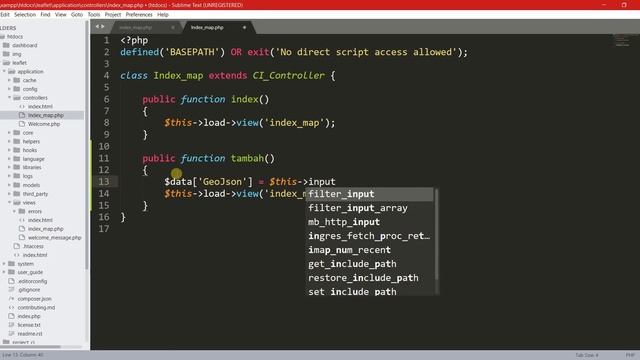
Task: Select imap_num_recent from autocomplete
Action: click(369, 250)
